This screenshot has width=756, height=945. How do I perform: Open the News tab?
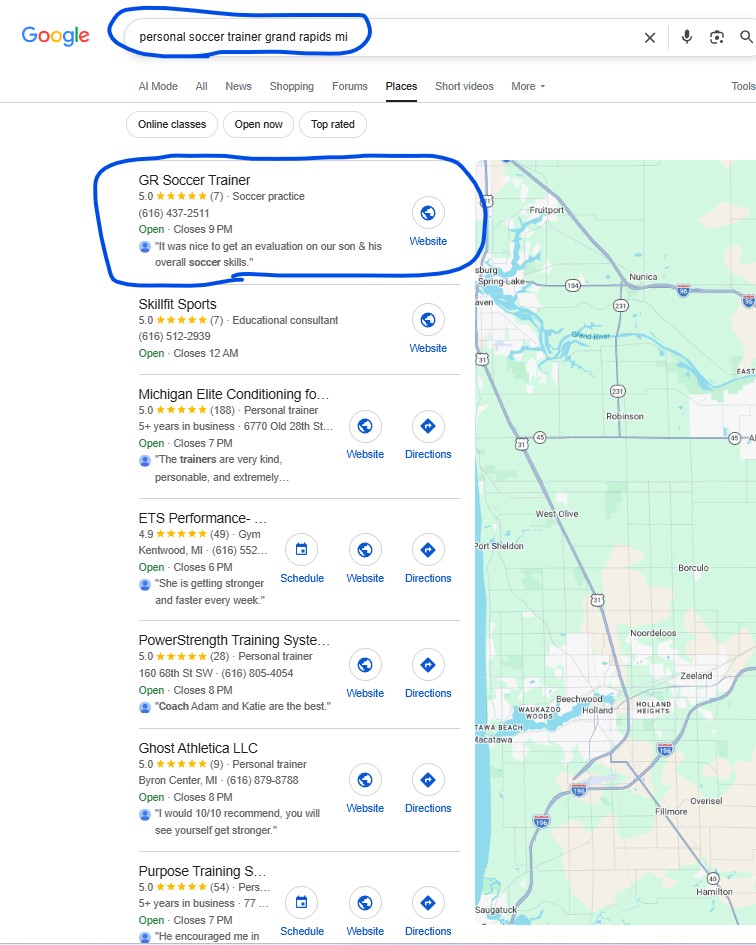238,86
